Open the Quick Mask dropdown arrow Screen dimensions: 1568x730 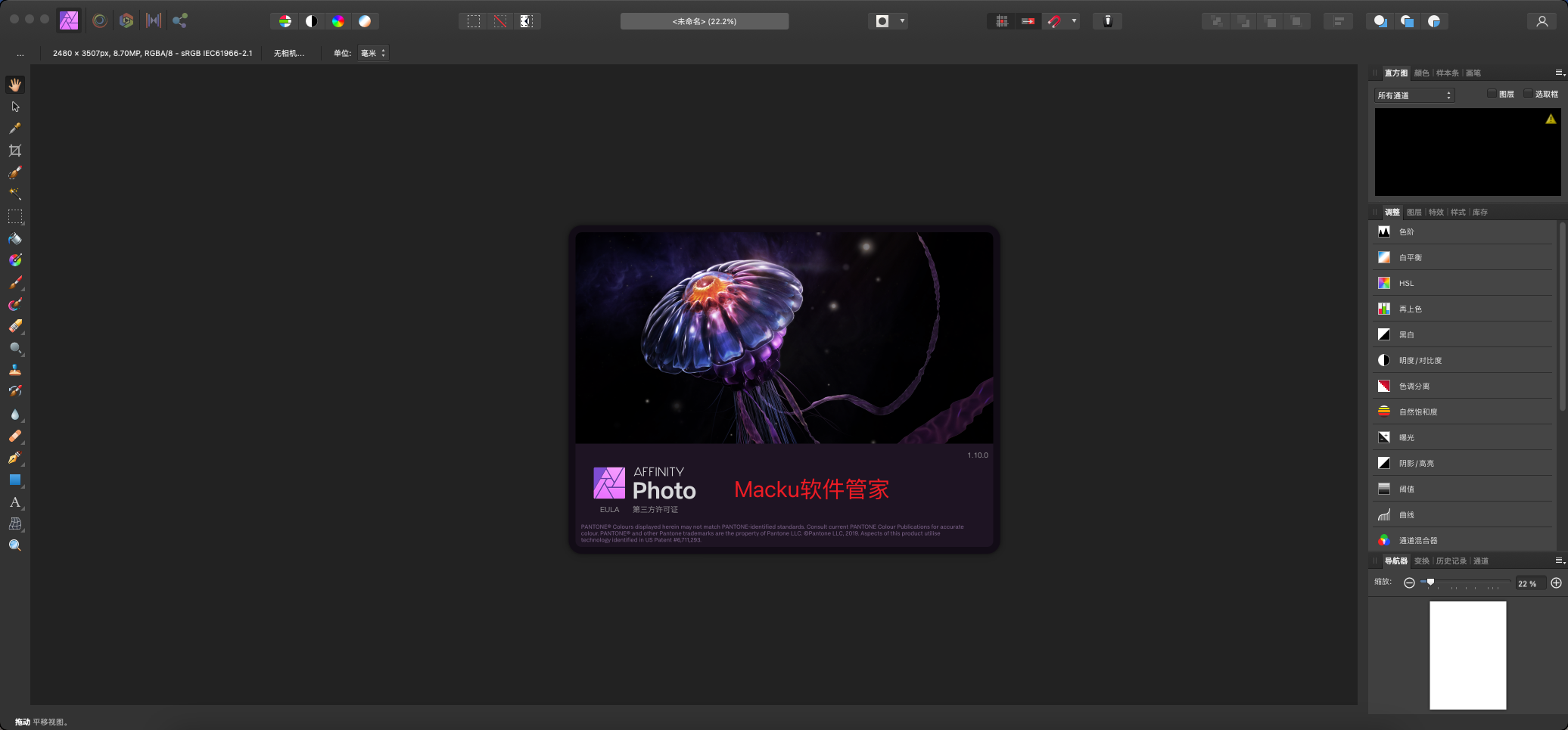tap(903, 21)
